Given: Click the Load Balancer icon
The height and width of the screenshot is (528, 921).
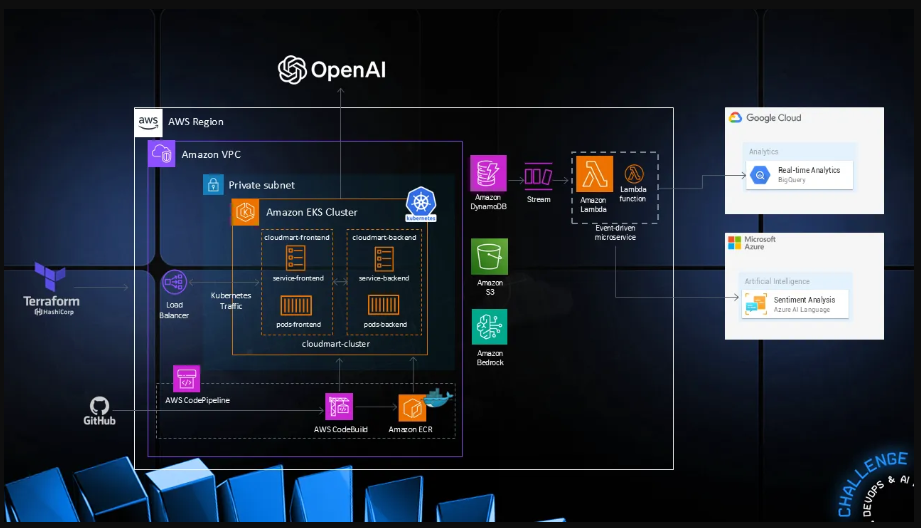Looking at the screenshot, I should tap(174, 283).
